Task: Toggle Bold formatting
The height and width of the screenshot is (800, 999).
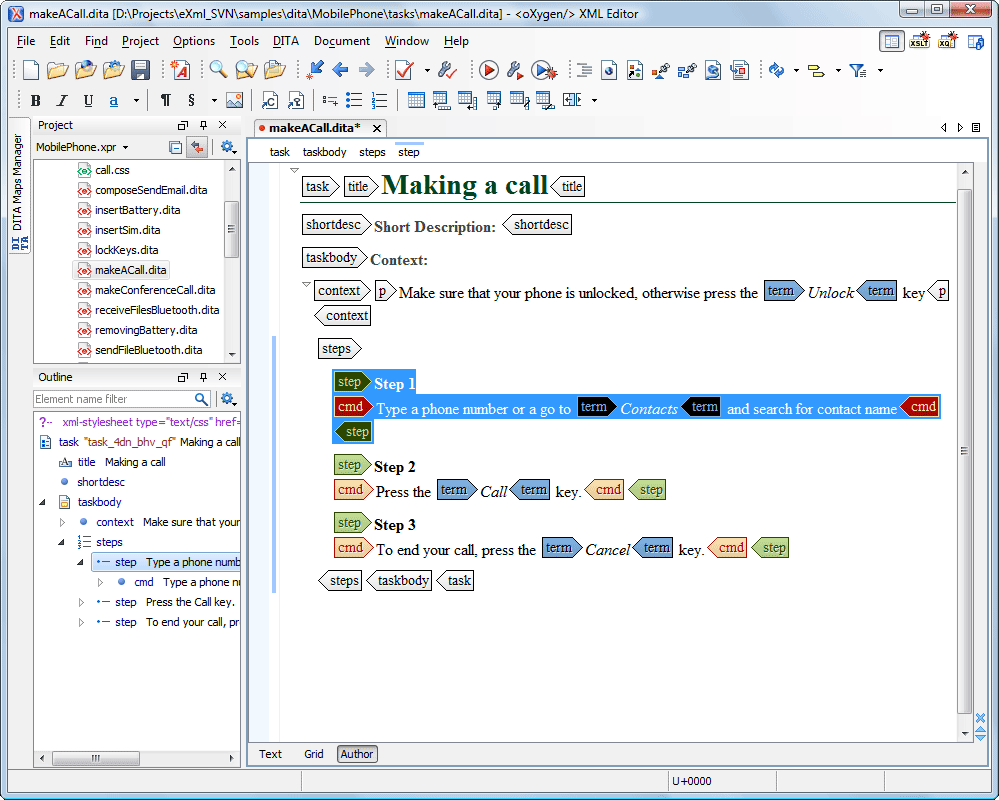Action: click(x=36, y=100)
